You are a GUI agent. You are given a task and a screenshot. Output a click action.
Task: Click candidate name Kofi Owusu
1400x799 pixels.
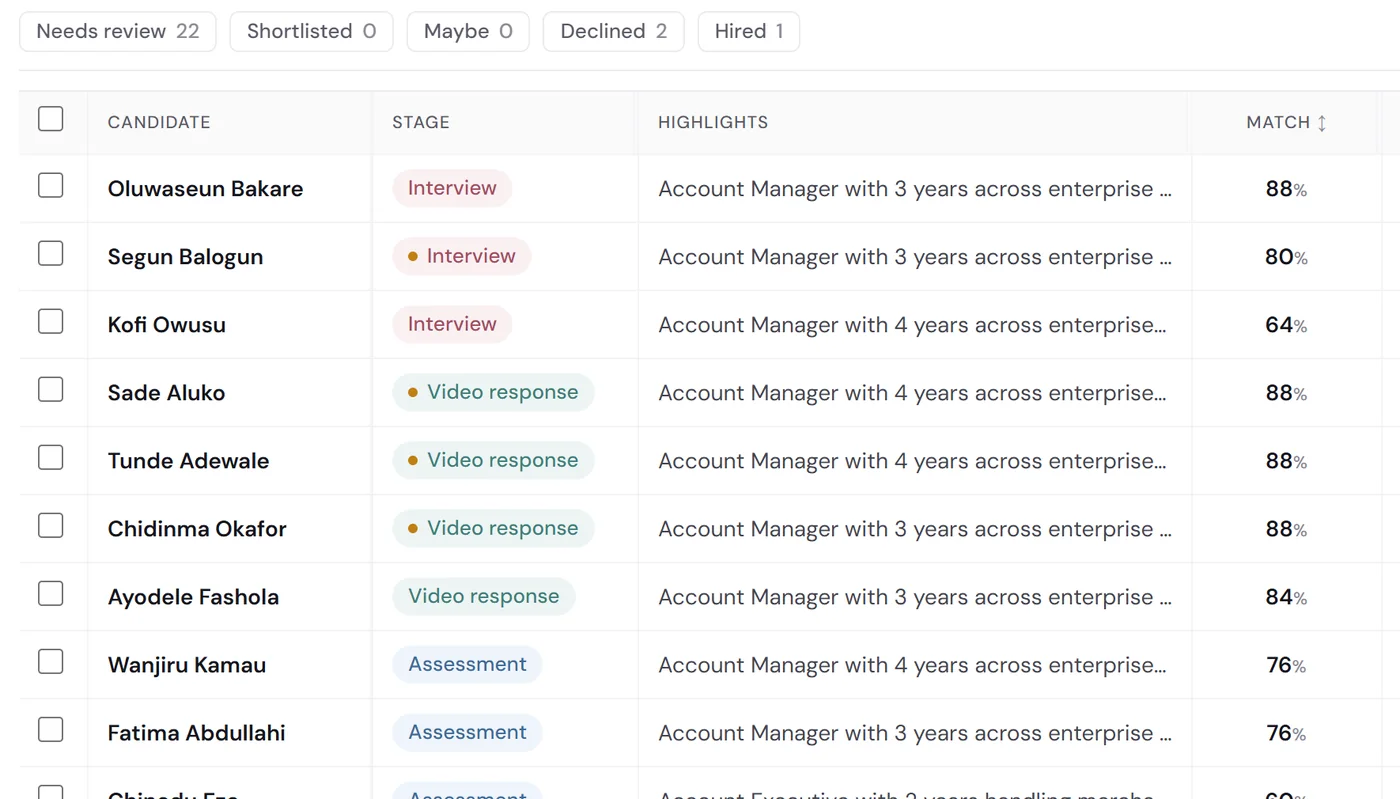pos(167,325)
